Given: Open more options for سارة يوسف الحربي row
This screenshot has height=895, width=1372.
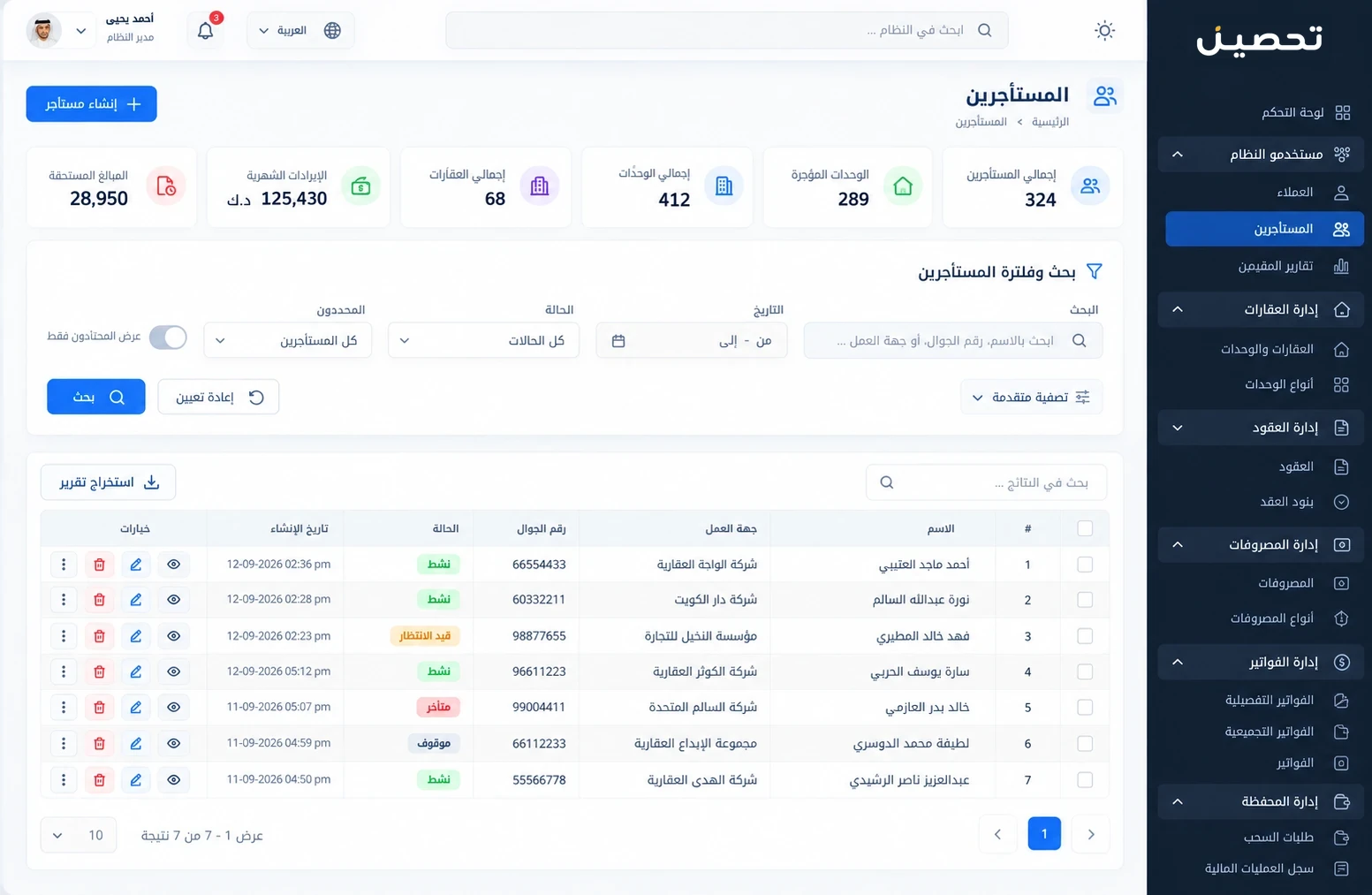Looking at the screenshot, I should click(x=64, y=671).
